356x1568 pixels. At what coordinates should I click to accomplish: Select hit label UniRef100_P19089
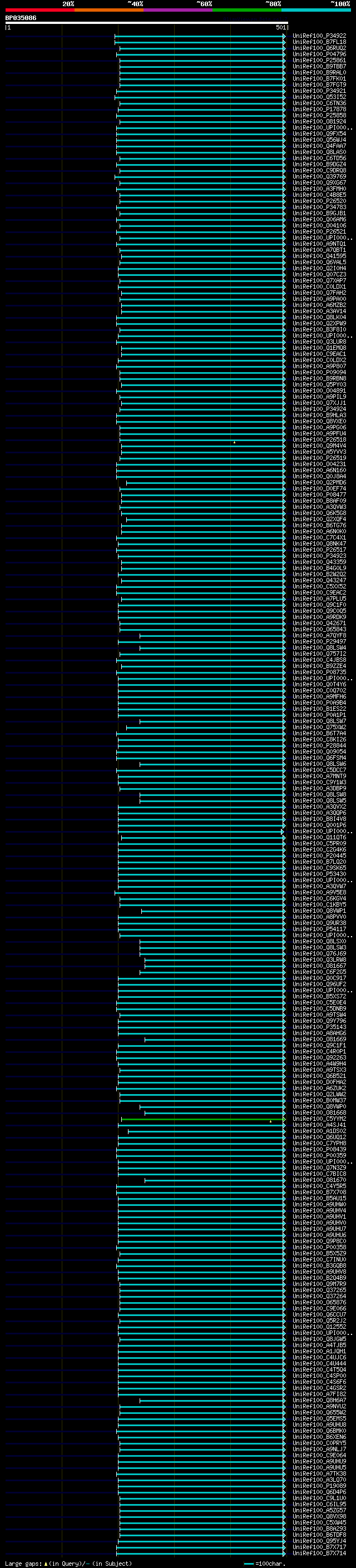click(319, 1485)
